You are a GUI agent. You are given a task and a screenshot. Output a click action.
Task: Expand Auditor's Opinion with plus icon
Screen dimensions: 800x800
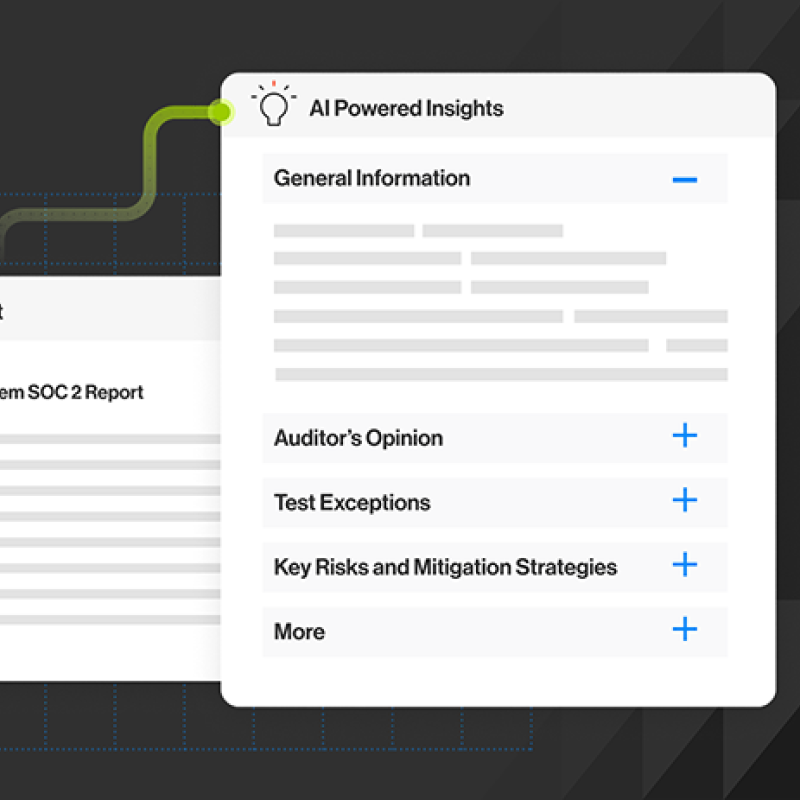click(685, 435)
